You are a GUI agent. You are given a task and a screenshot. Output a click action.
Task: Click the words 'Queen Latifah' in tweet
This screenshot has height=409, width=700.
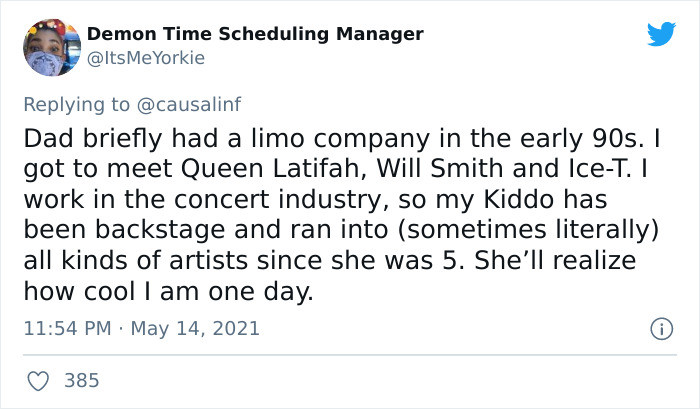coord(274,169)
